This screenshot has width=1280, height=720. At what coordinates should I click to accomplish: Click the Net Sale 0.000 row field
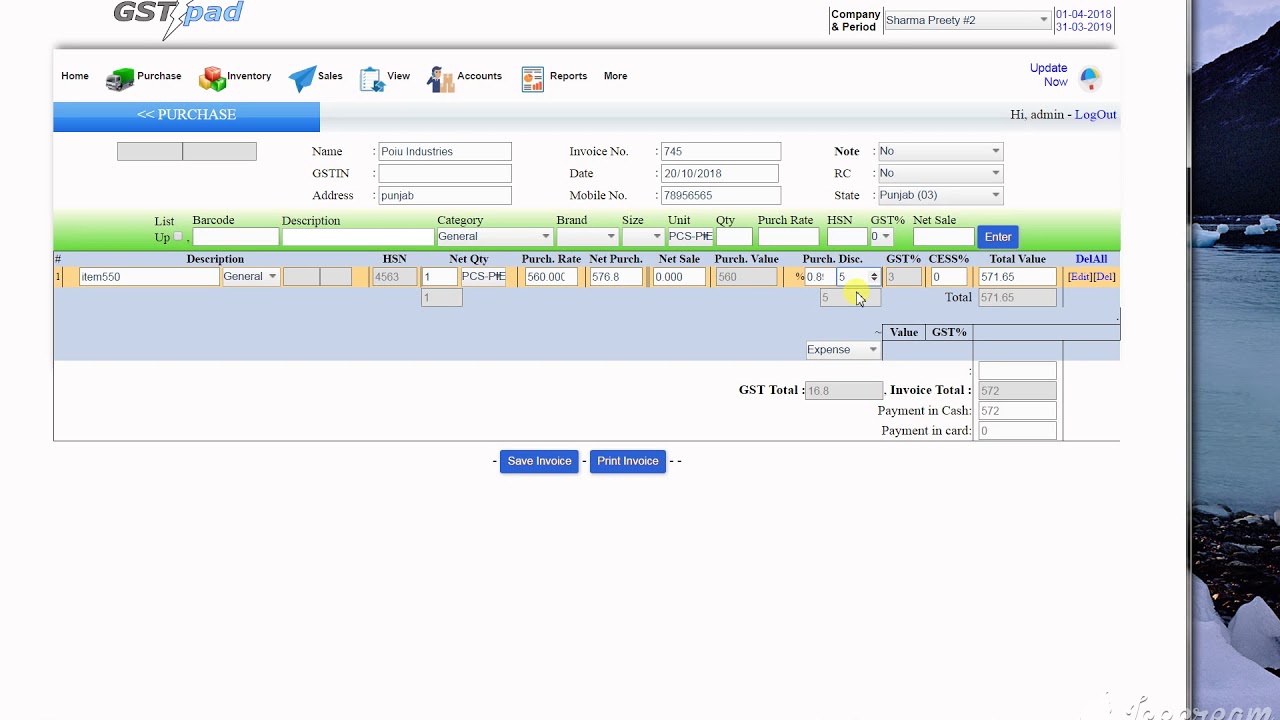[679, 277]
